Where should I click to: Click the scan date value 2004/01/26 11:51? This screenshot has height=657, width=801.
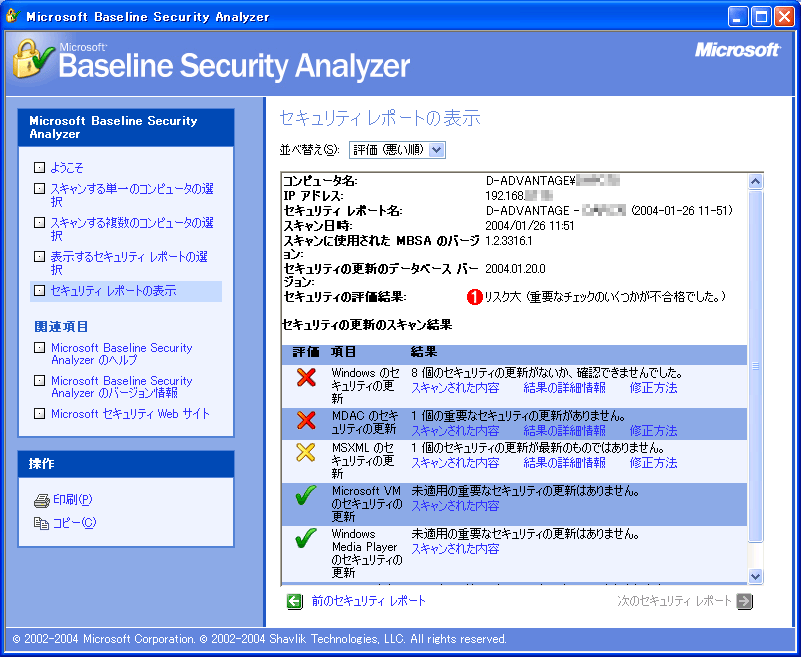(530, 226)
